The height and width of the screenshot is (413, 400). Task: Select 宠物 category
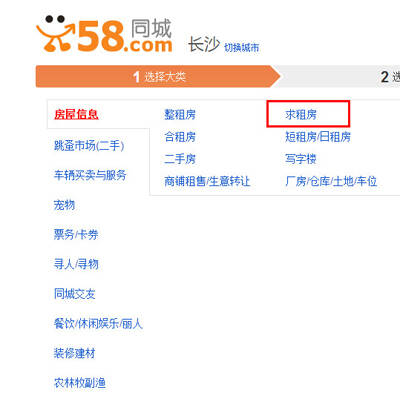click(64, 205)
